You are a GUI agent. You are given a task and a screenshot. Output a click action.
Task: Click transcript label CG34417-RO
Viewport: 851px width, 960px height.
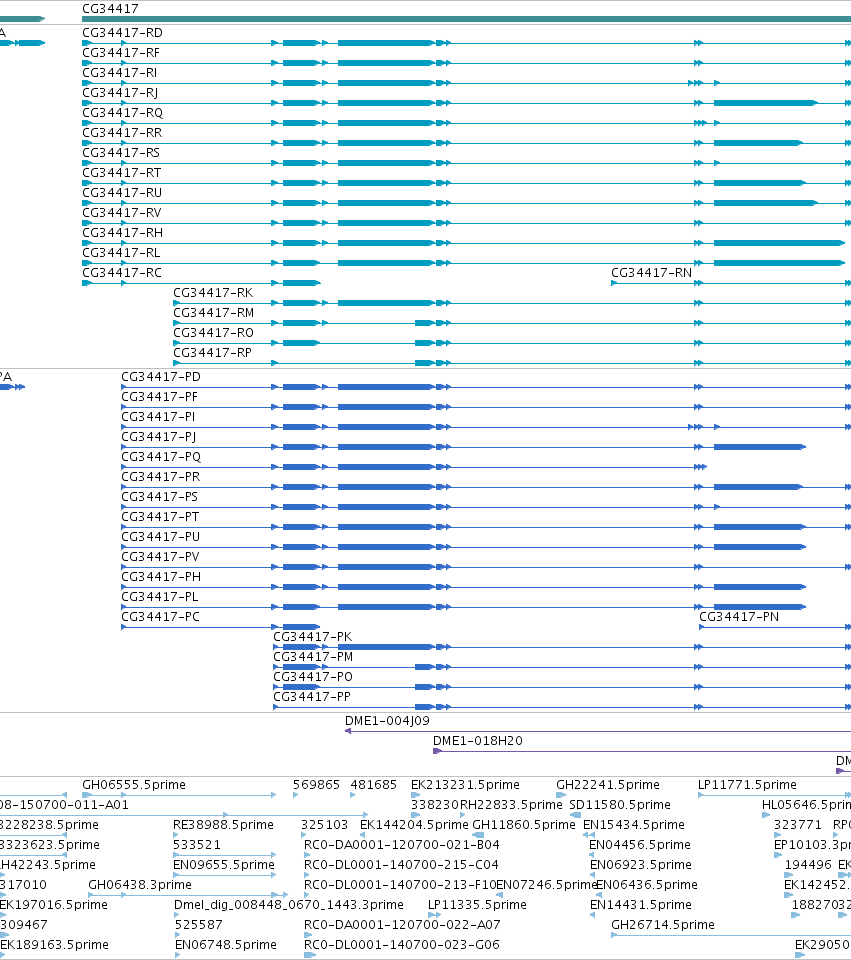pos(213,333)
